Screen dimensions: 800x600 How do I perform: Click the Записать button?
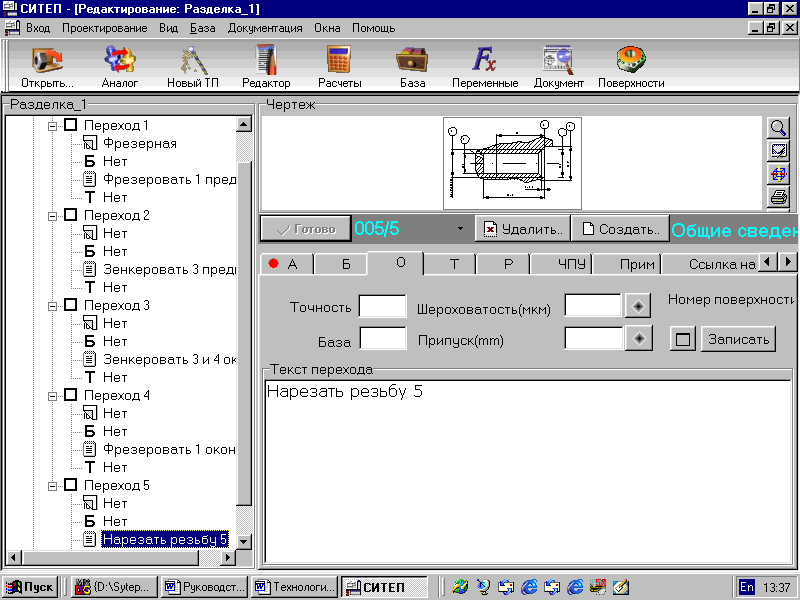[738, 339]
